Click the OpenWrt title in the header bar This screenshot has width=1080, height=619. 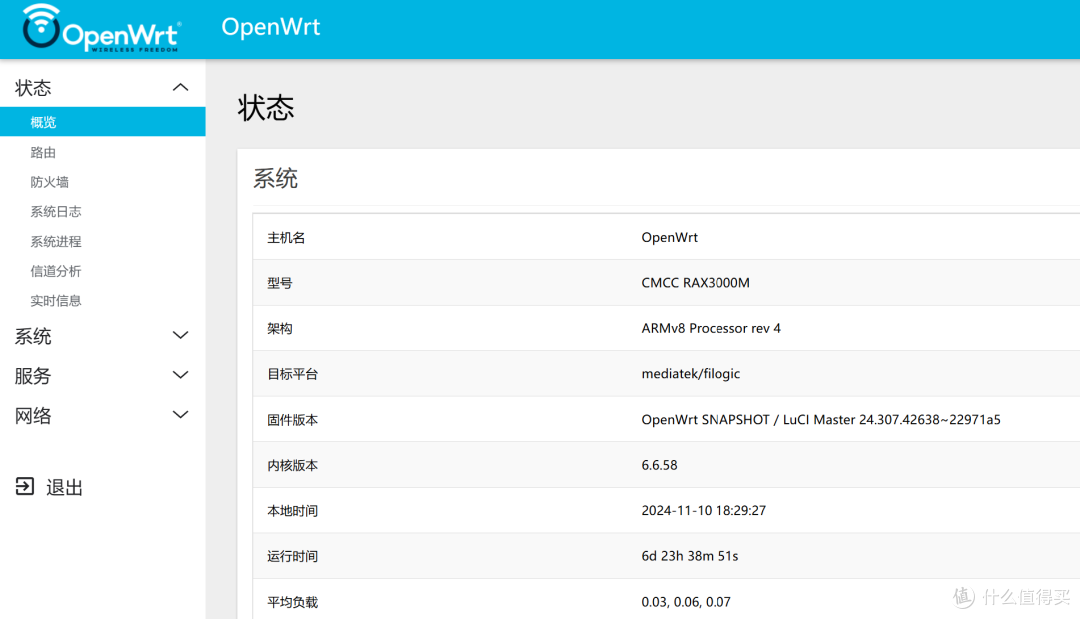tap(271, 27)
